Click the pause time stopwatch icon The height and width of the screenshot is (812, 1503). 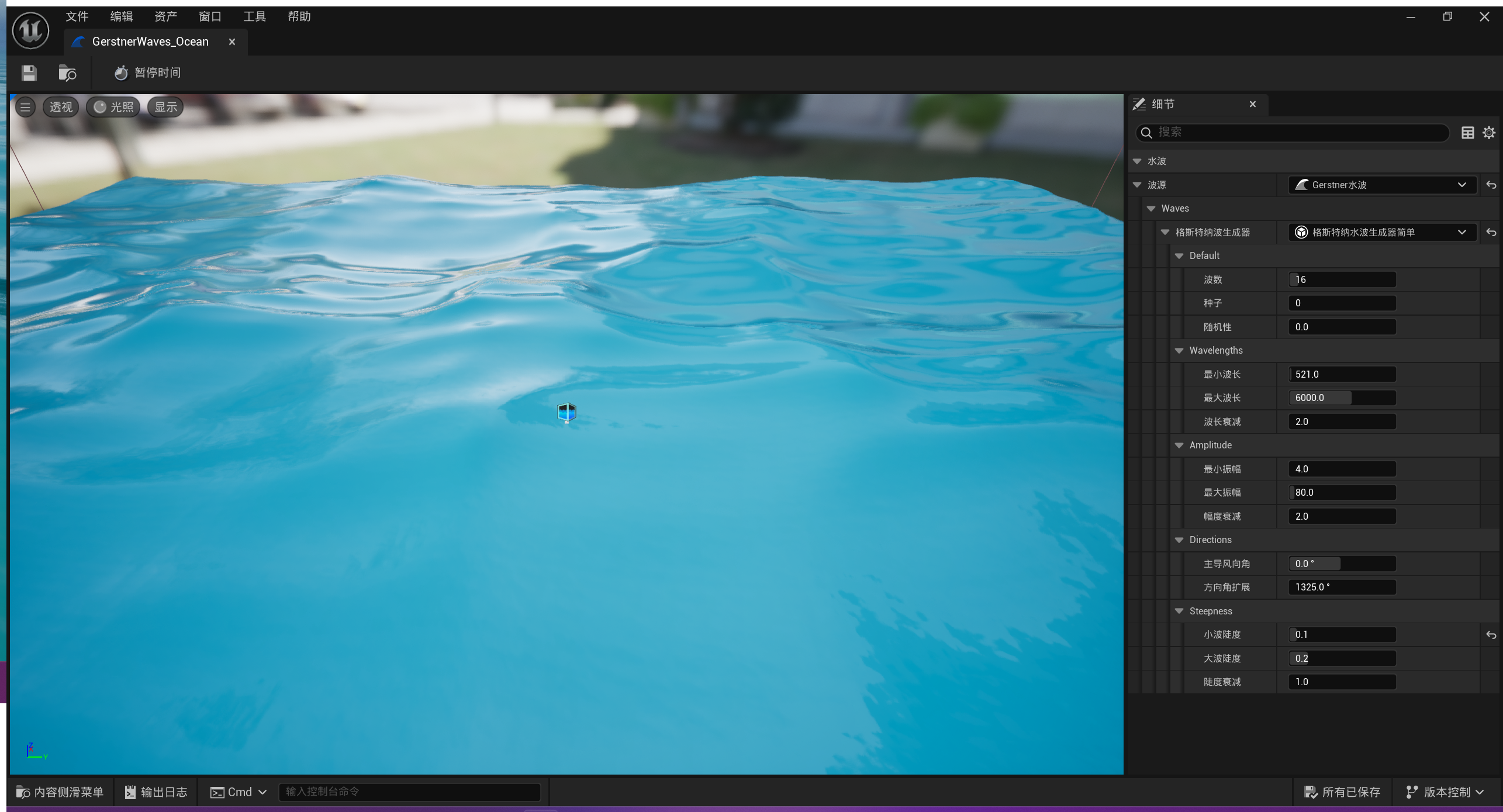pos(121,72)
